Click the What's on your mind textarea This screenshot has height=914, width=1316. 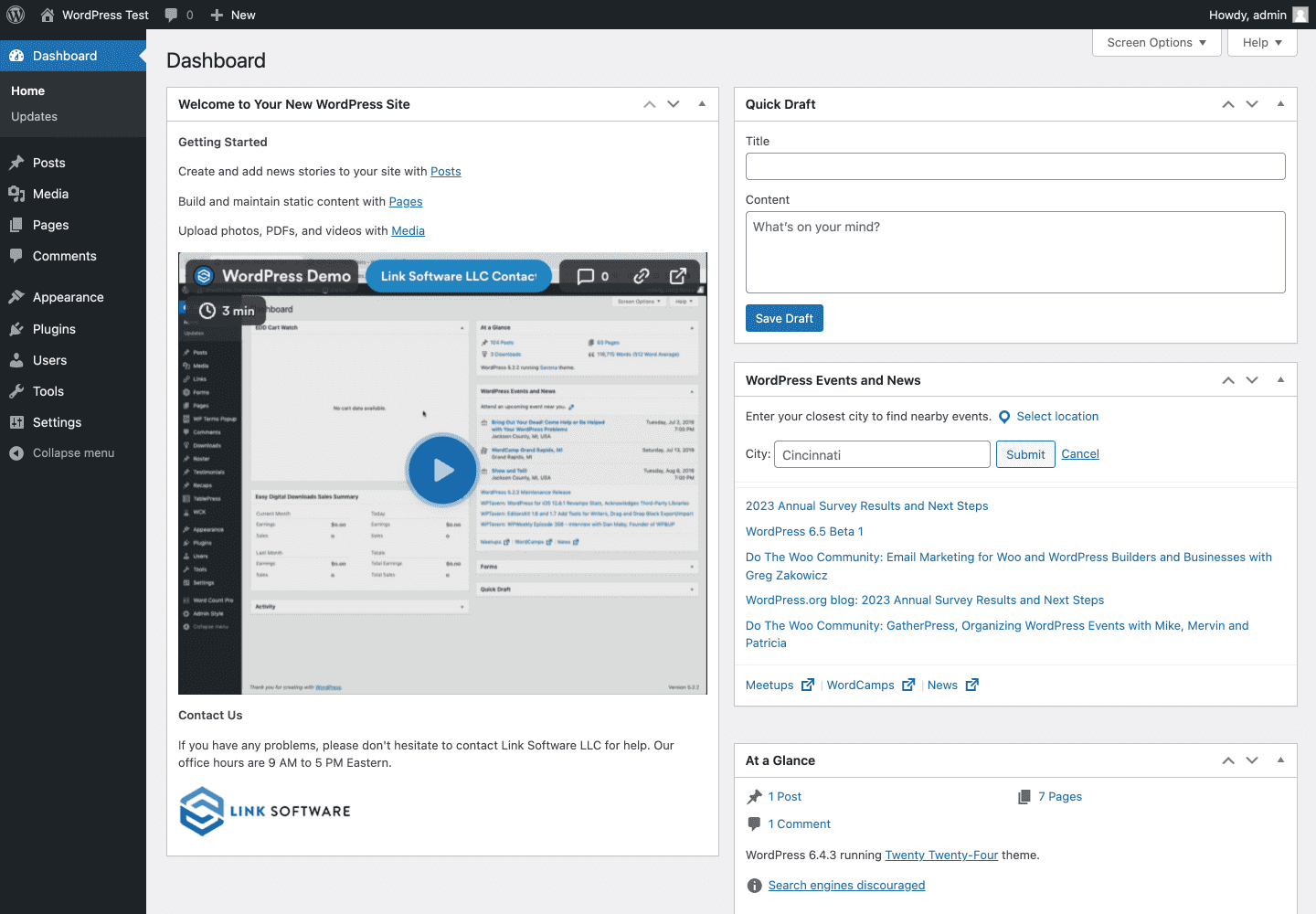click(x=1015, y=252)
